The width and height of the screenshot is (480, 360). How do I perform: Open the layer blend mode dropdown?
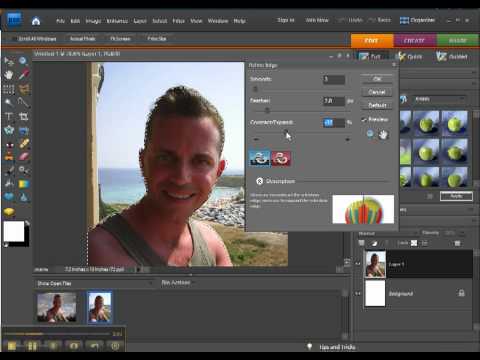387,233
